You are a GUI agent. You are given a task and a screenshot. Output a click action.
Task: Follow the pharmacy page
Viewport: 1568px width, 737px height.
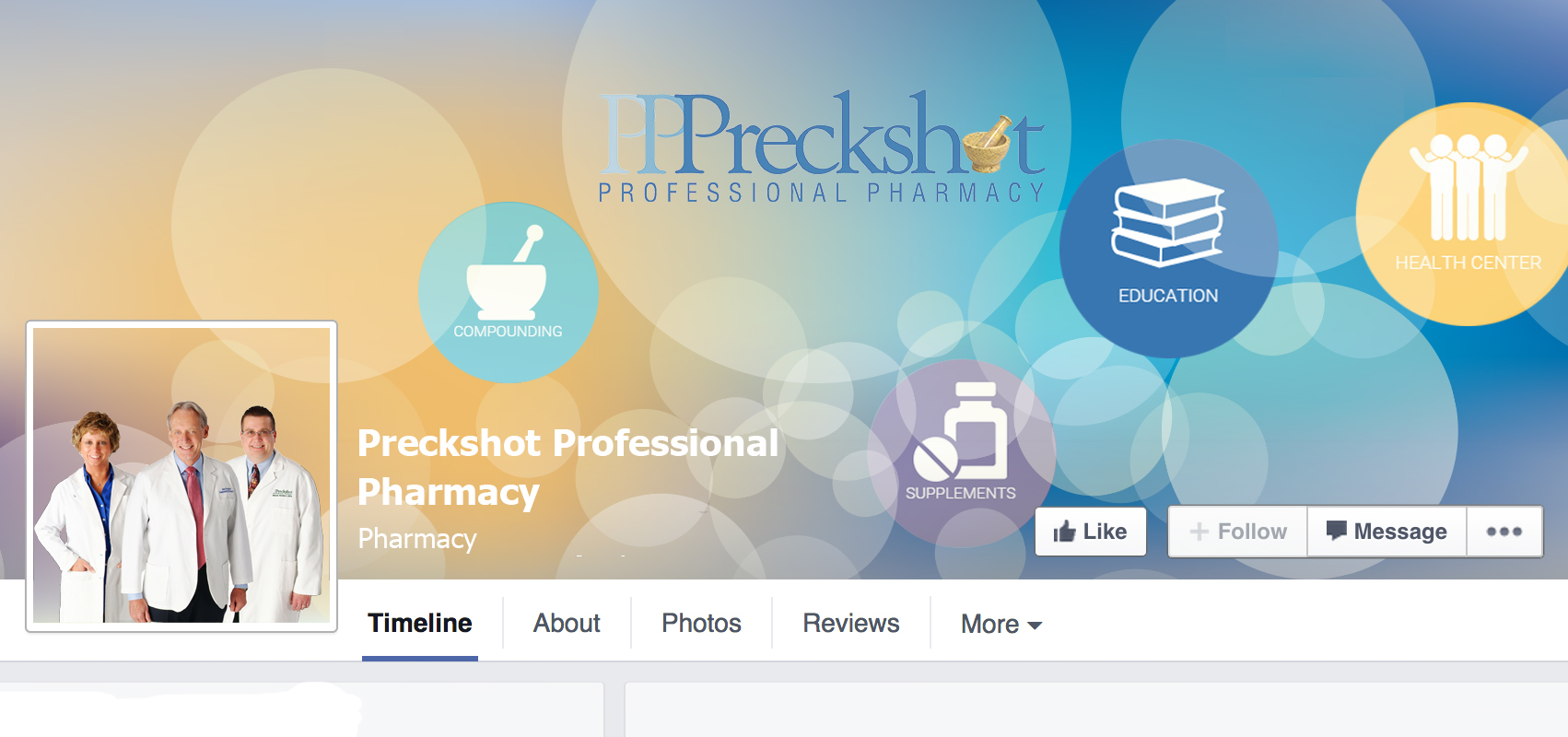pyautogui.click(x=1238, y=532)
